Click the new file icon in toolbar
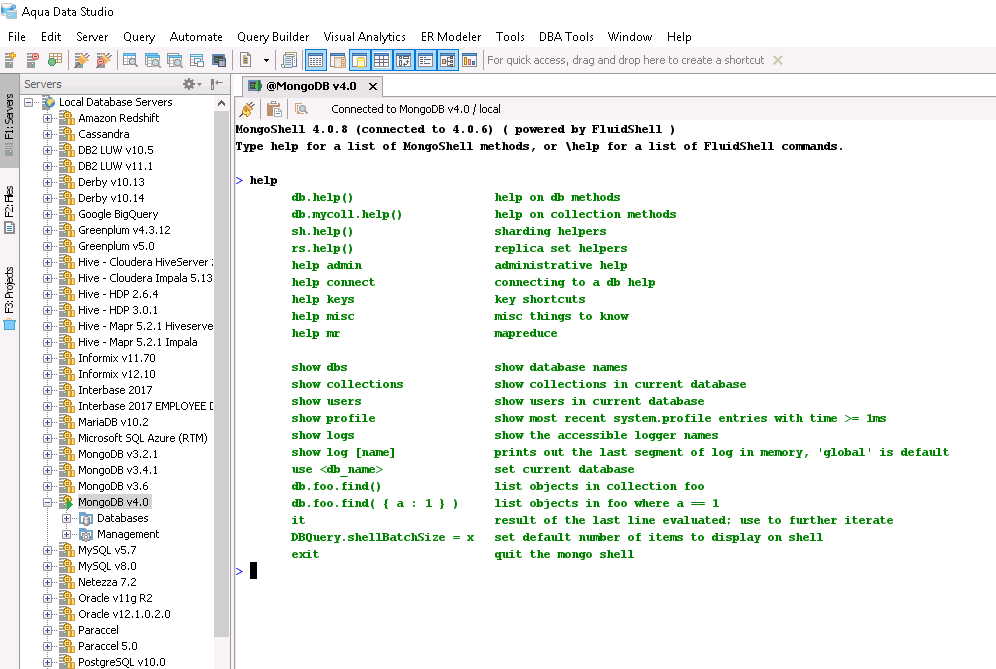The width and height of the screenshot is (996, 669). coord(244,60)
